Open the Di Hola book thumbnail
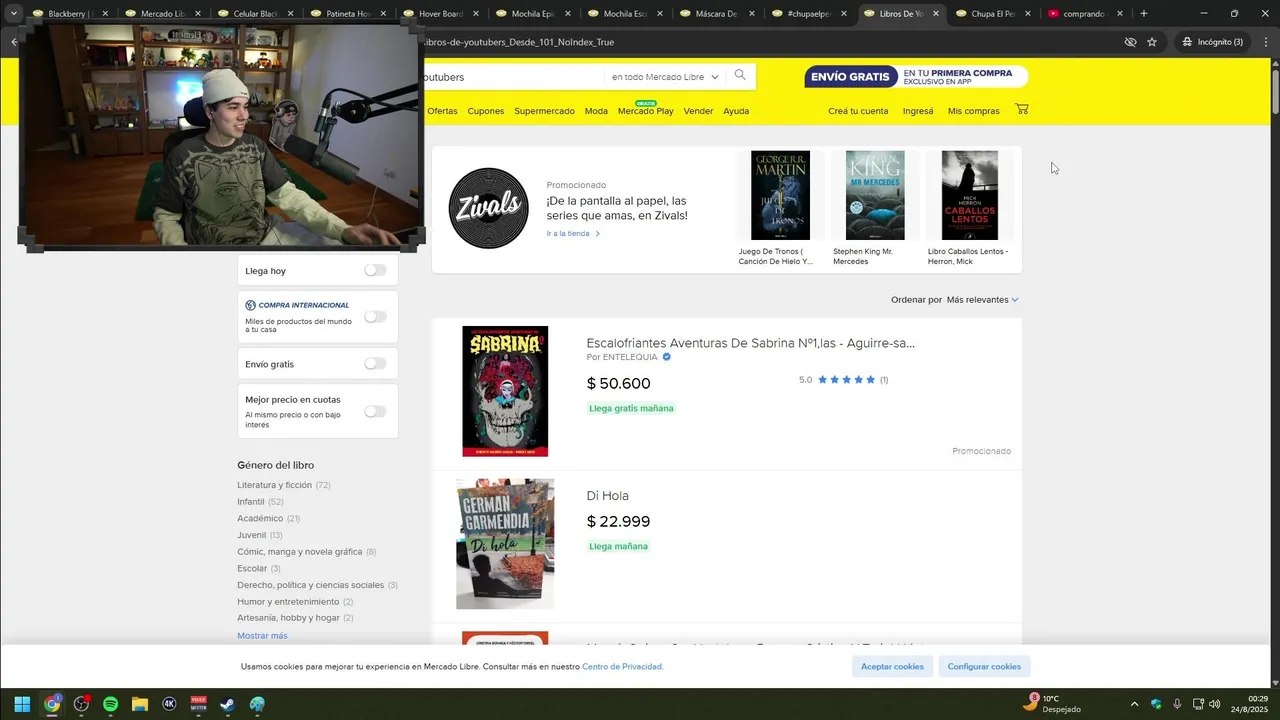 click(505, 544)
